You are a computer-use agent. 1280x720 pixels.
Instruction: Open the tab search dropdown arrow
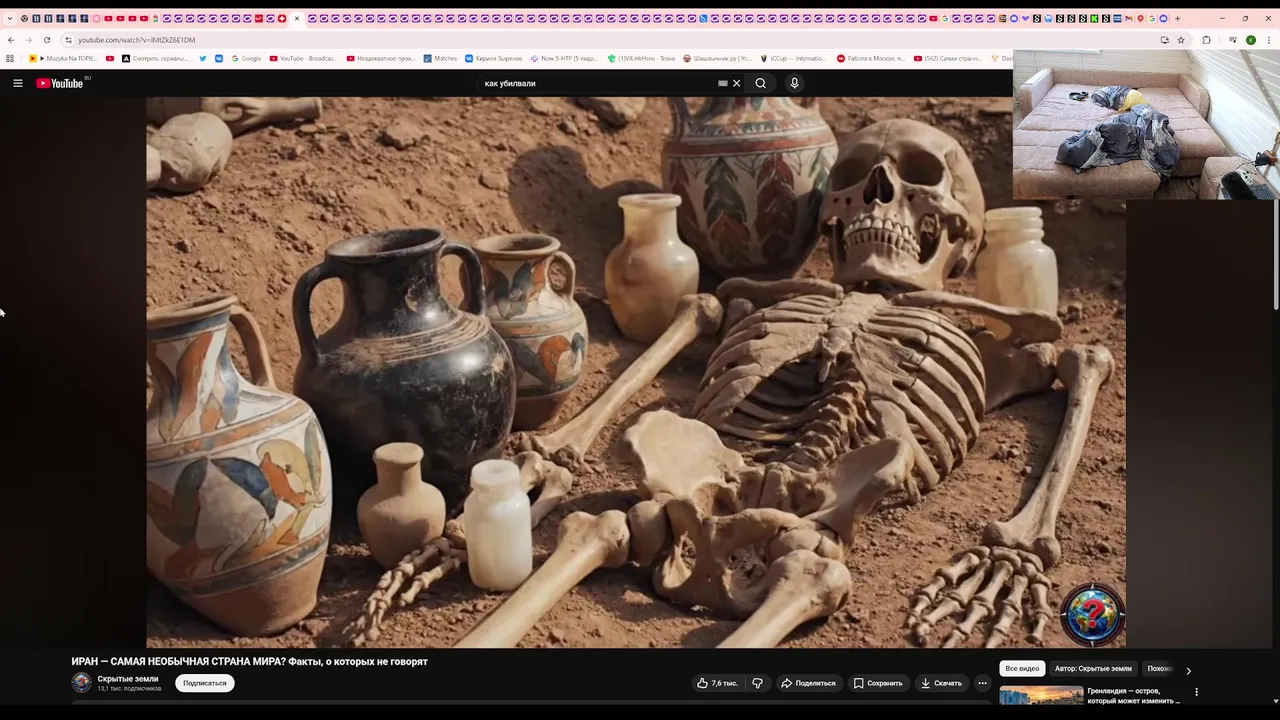(x=10, y=18)
